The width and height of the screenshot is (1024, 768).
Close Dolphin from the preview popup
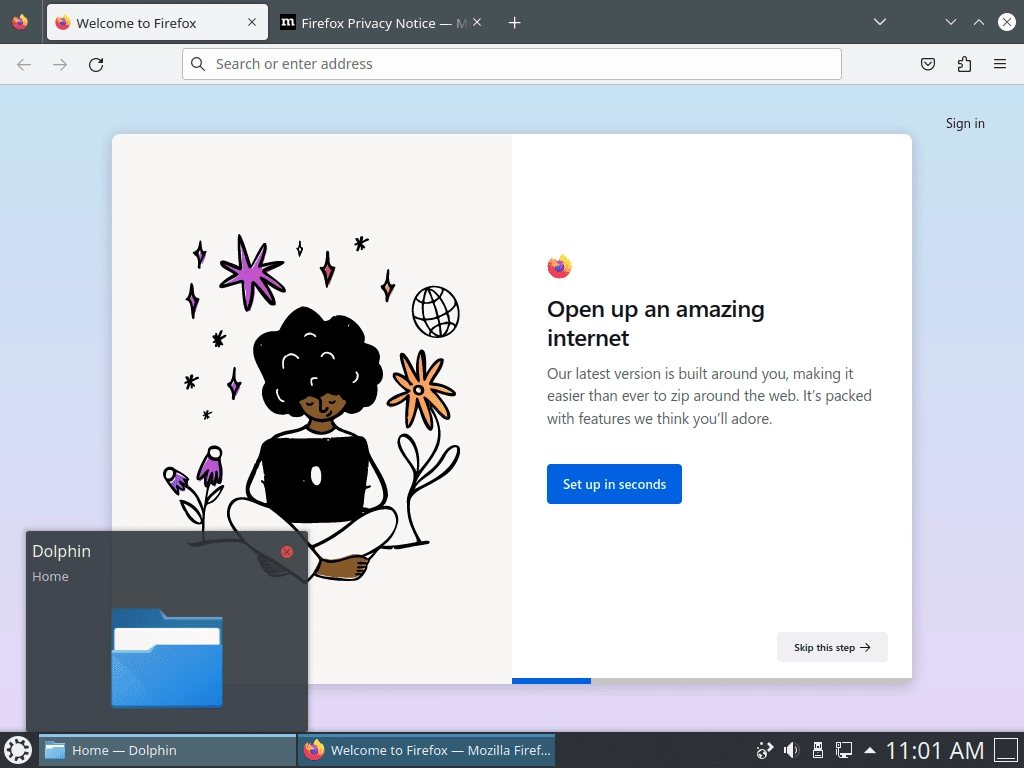pyautogui.click(x=287, y=552)
